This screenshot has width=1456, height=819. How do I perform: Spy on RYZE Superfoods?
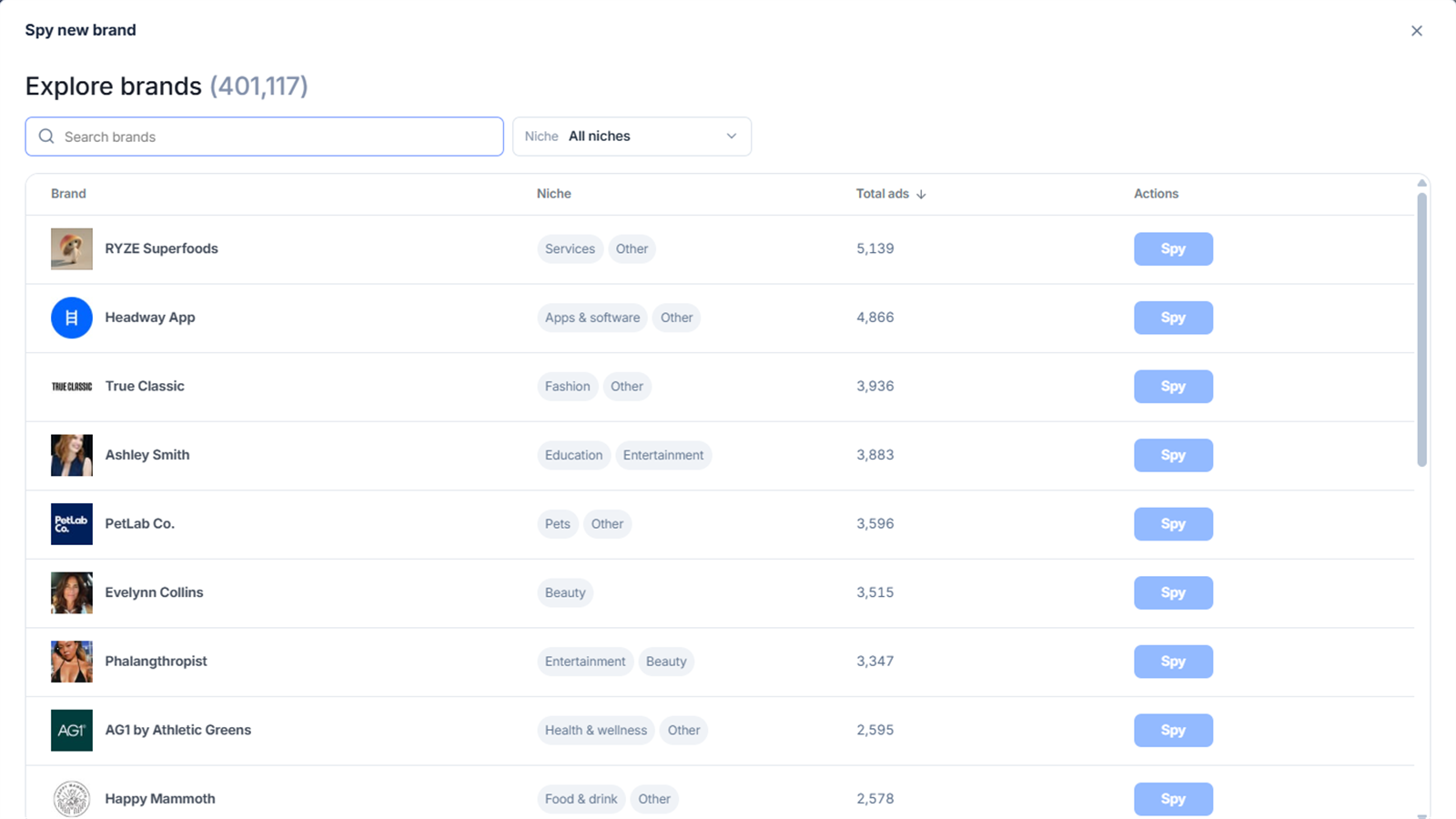[x=1173, y=248]
